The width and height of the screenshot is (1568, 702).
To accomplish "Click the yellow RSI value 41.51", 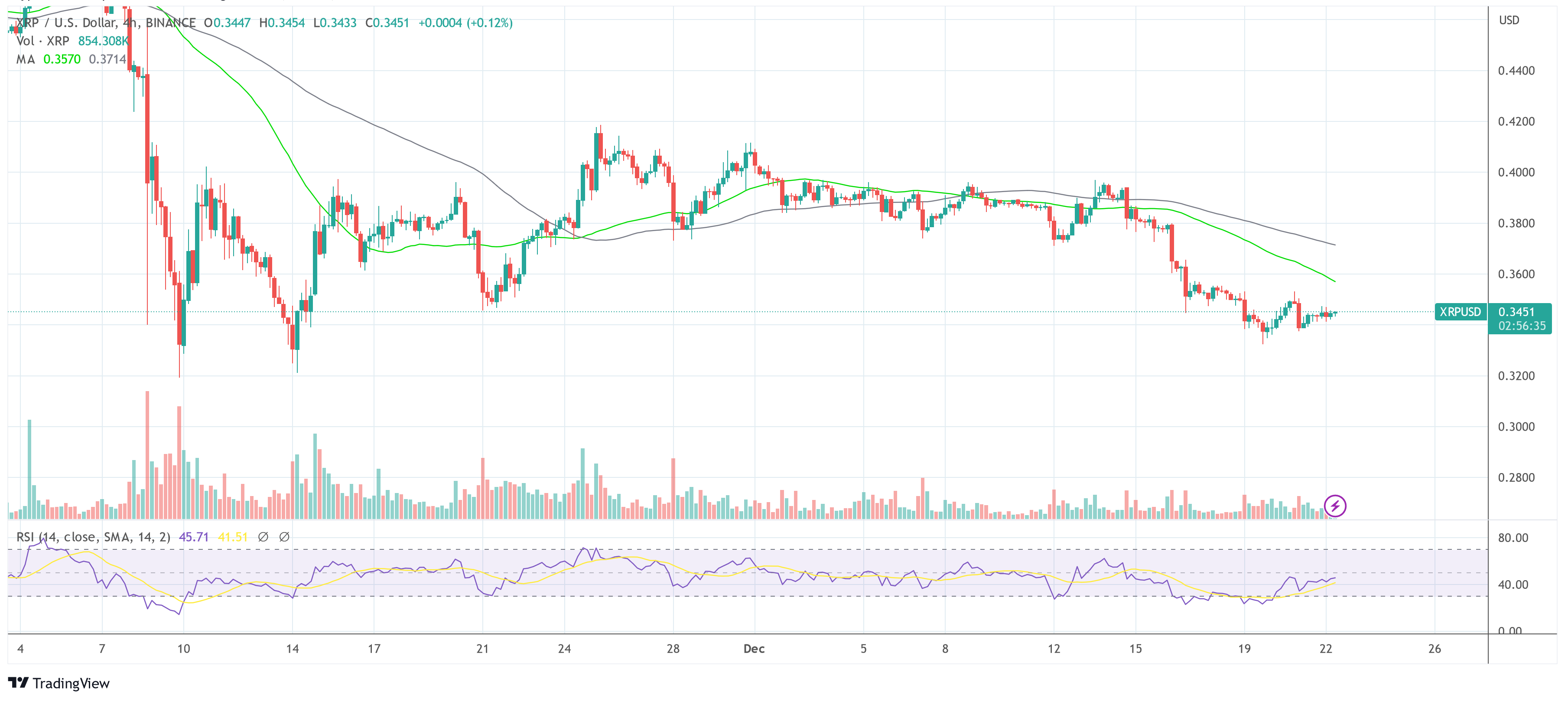I will coord(233,537).
